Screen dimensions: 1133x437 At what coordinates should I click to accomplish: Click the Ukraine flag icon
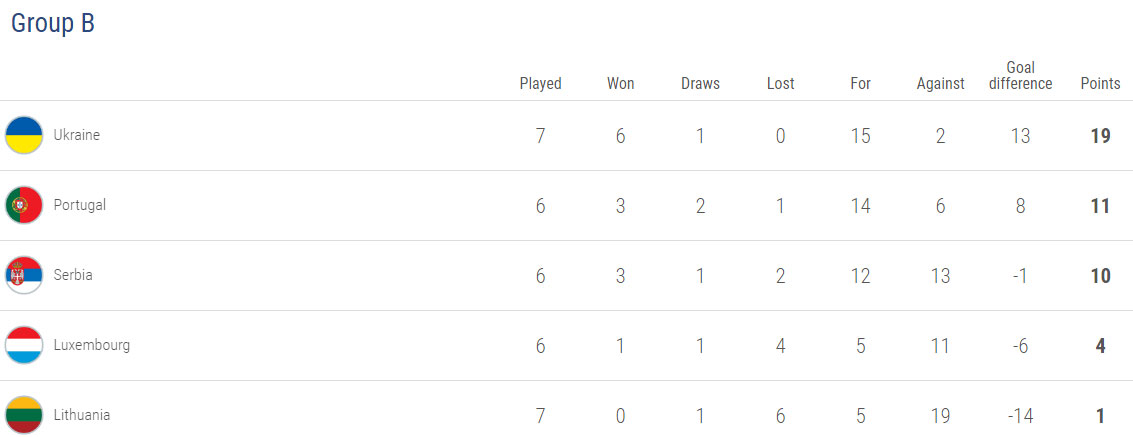(23, 135)
